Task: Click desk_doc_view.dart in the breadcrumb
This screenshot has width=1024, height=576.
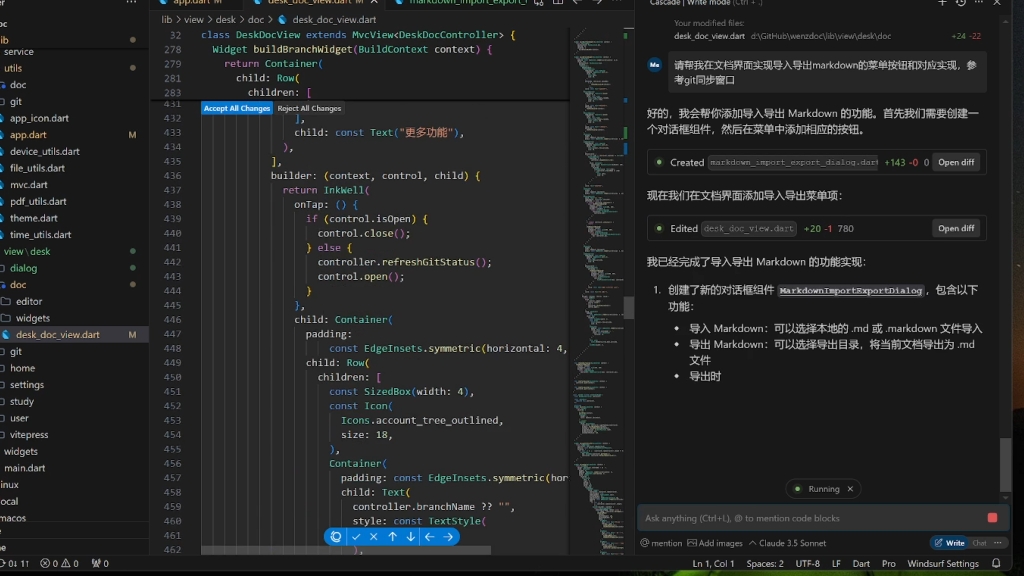Action: tap(334, 20)
